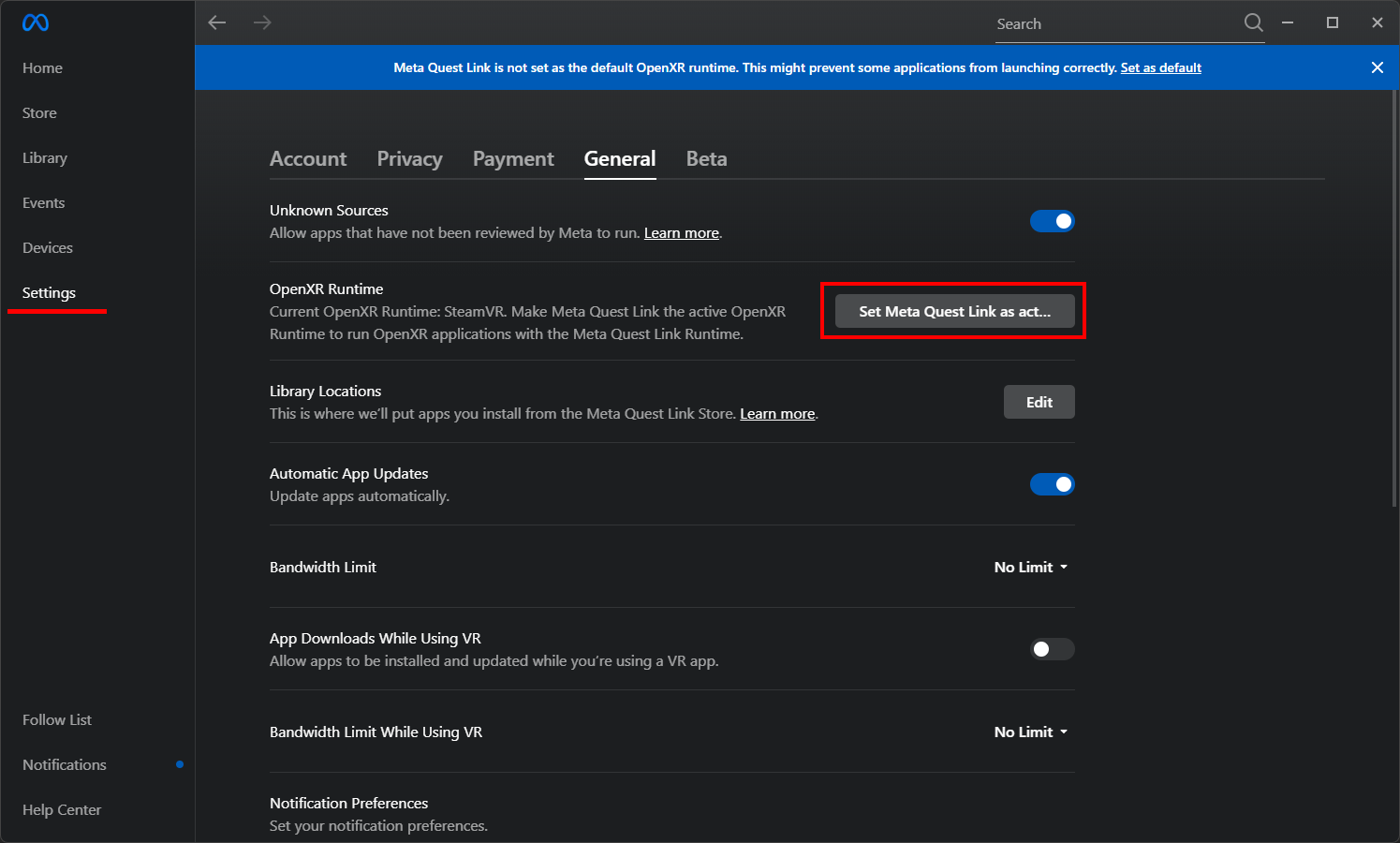Click into the Search field
The width and height of the screenshot is (1400, 843).
click(x=1114, y=24)
